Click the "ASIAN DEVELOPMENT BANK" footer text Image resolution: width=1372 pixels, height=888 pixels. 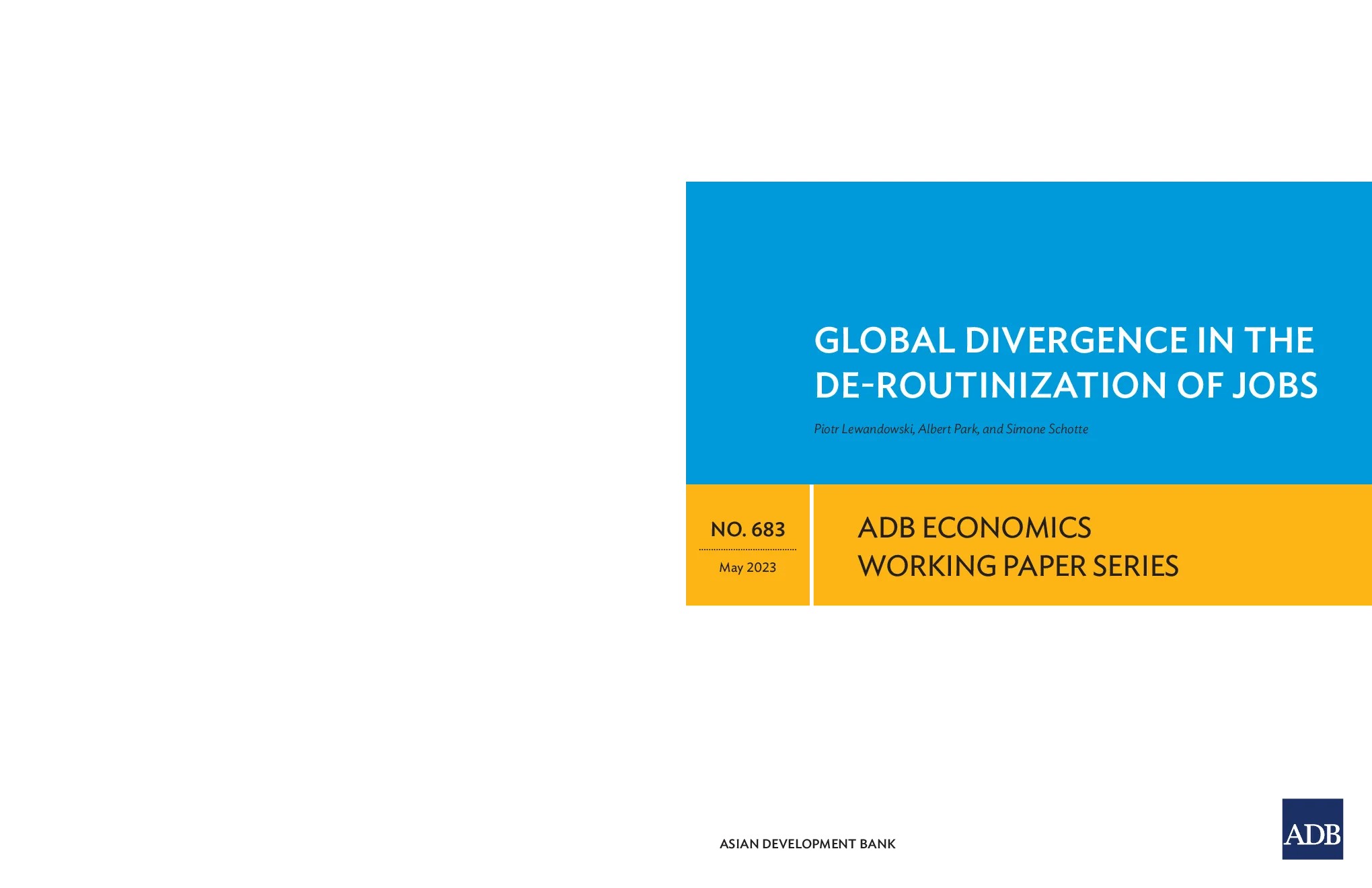point(808,844)
